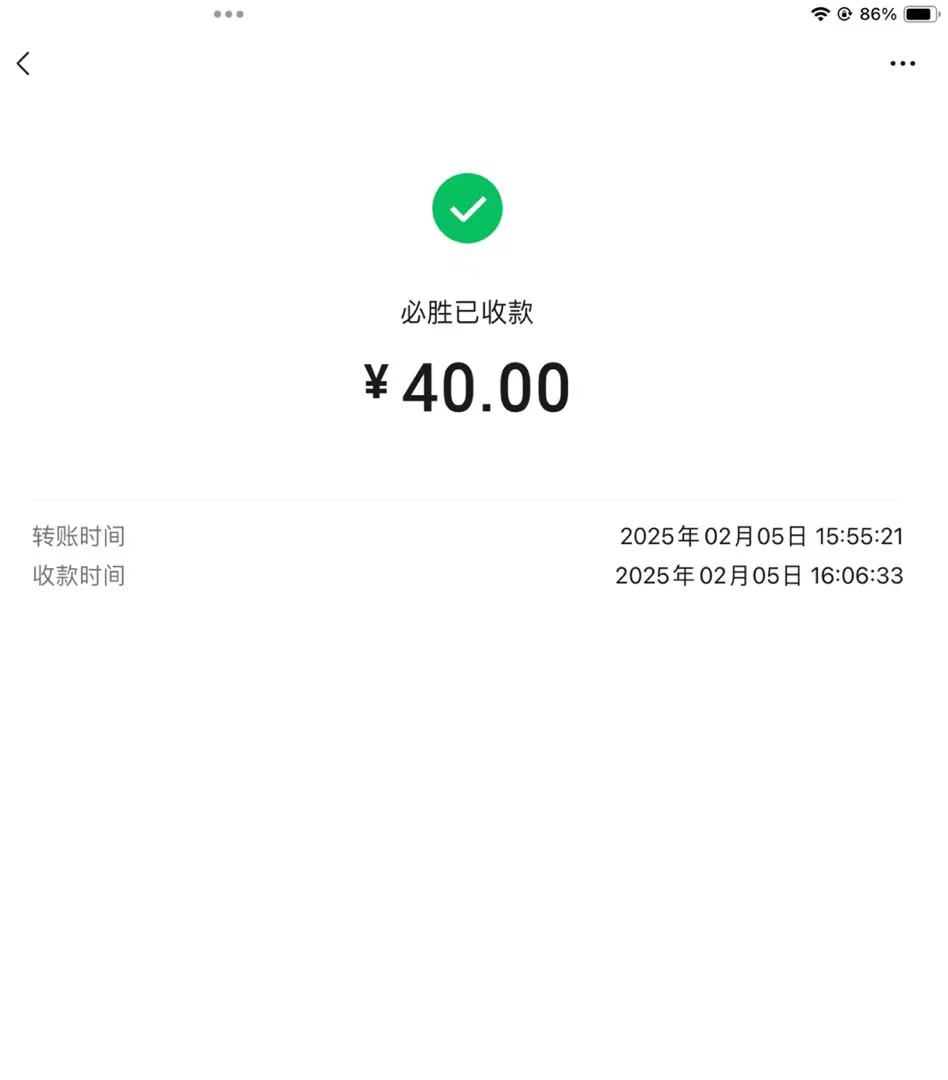Tap the green success checkmark
Screen dimensions: 948x1080
point(467,208)
